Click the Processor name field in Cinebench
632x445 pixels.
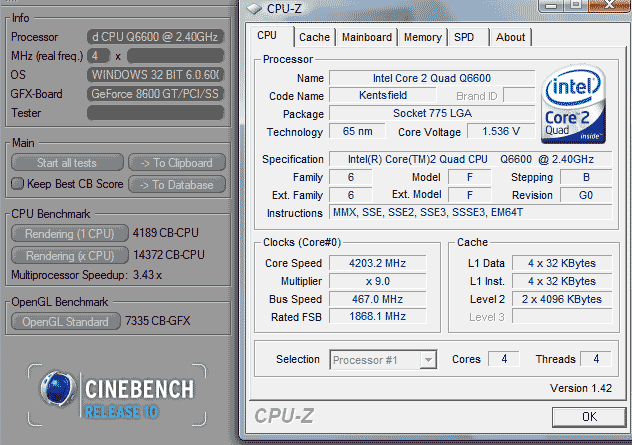click(155, 37)
